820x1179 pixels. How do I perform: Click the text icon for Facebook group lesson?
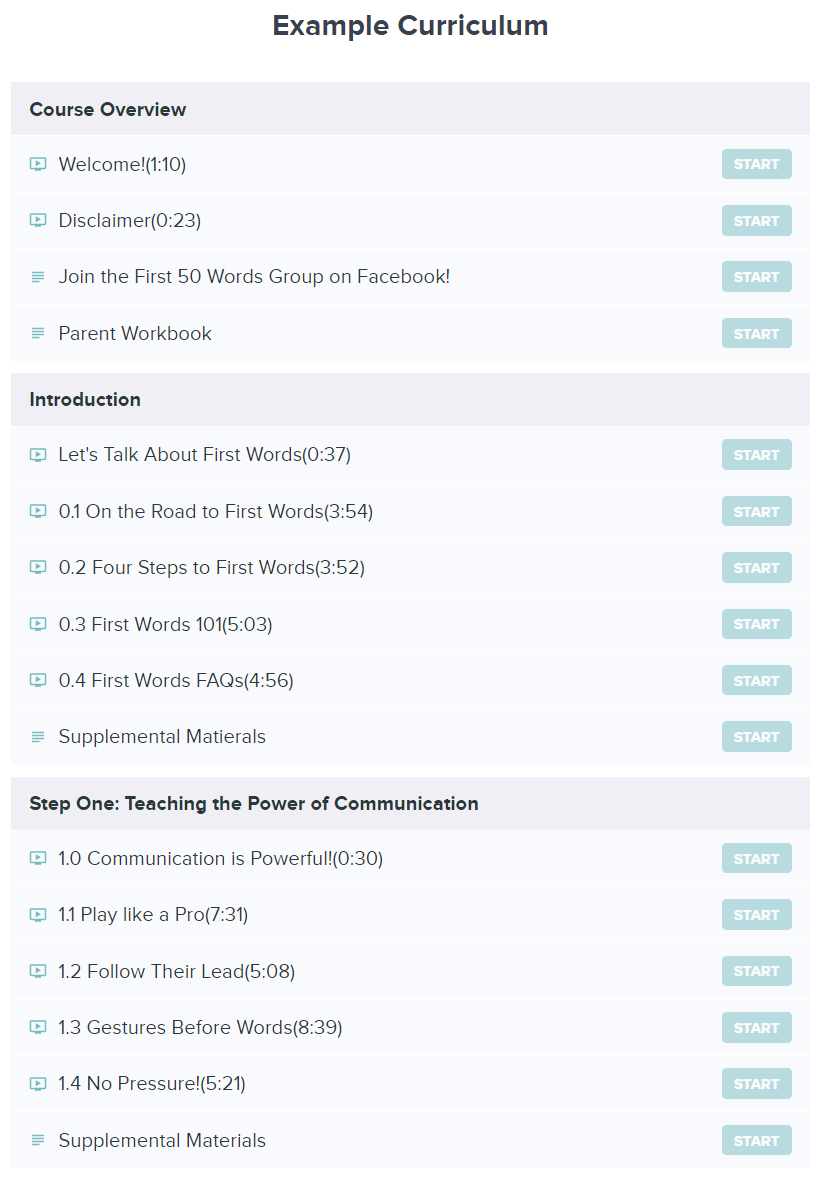click(38, 277)
